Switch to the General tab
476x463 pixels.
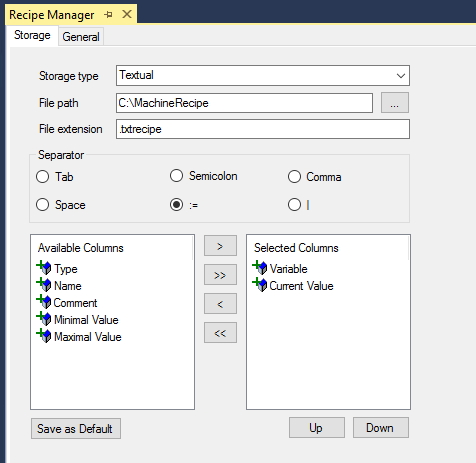tap(81, 37)
